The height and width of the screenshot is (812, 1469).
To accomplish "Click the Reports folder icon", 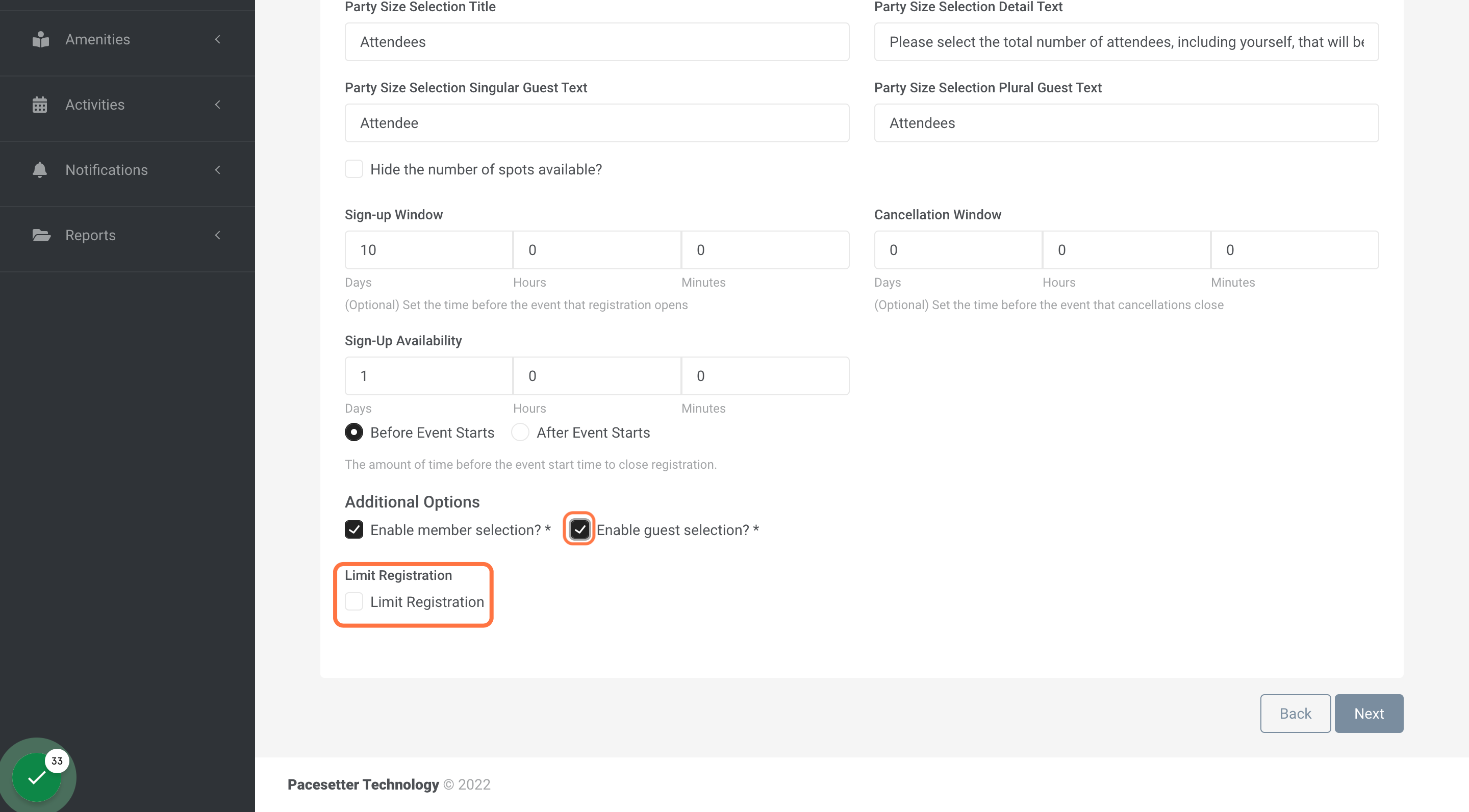I will (x=41, y=235).
